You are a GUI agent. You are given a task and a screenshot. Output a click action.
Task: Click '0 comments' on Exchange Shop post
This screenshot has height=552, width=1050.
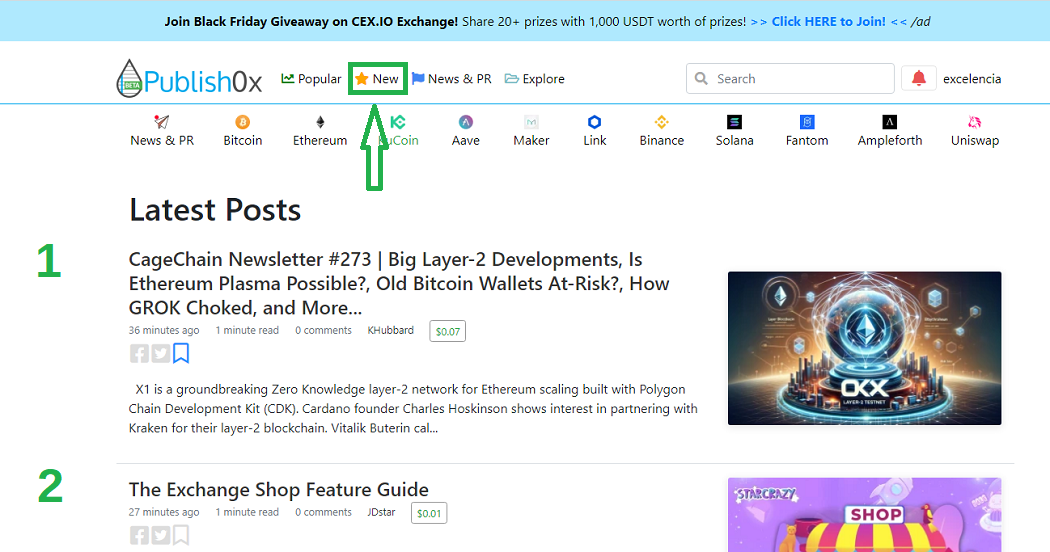(323, 512)
